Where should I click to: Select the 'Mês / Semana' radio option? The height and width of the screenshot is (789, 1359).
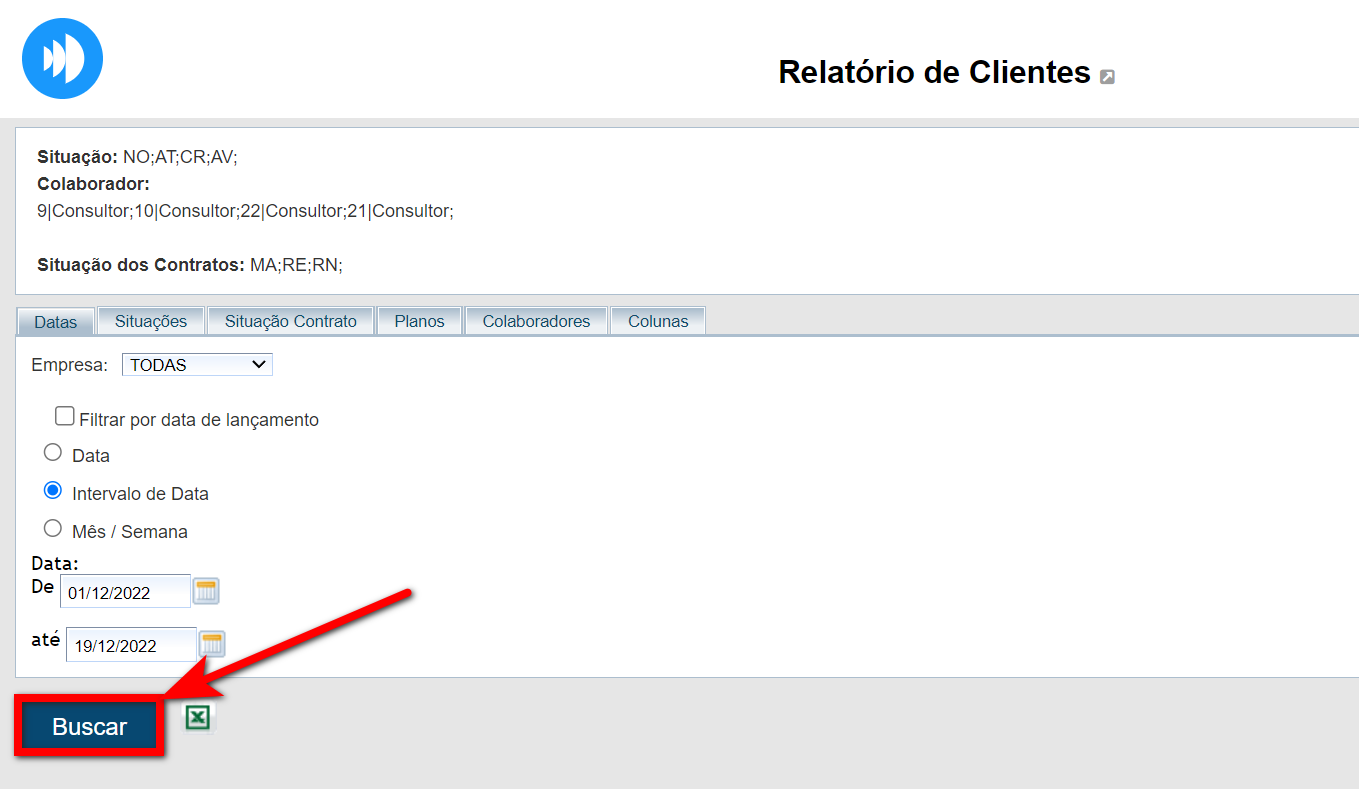pos(53,528)
